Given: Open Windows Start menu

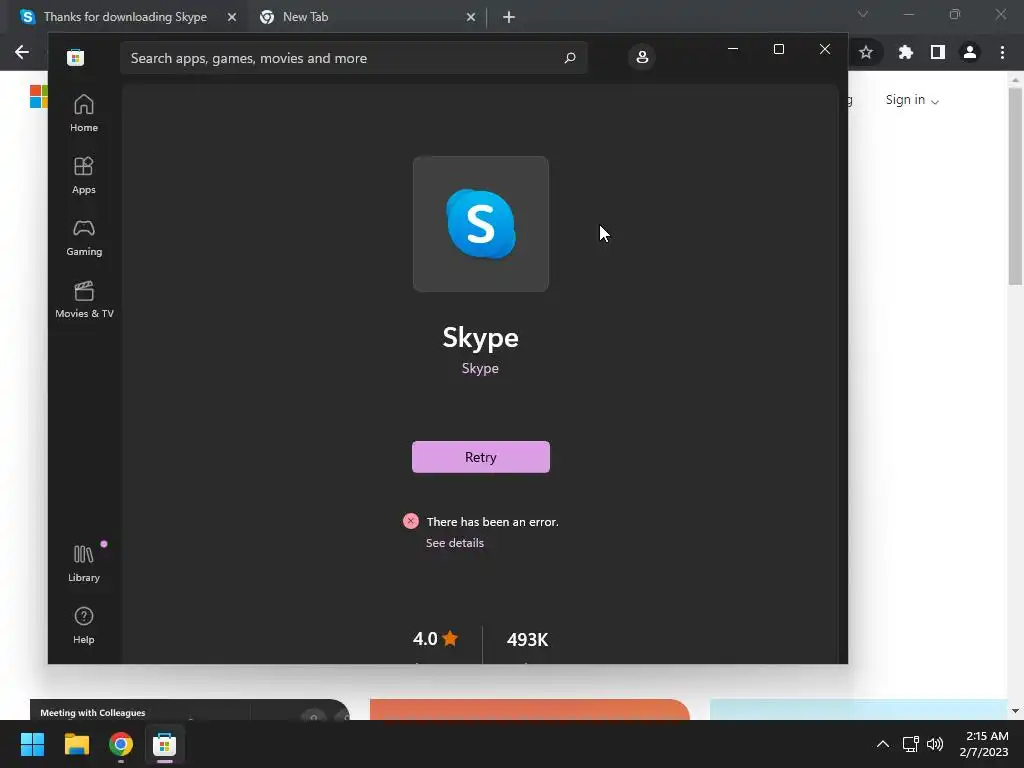Looking at the screenshot, I should 32,744.
